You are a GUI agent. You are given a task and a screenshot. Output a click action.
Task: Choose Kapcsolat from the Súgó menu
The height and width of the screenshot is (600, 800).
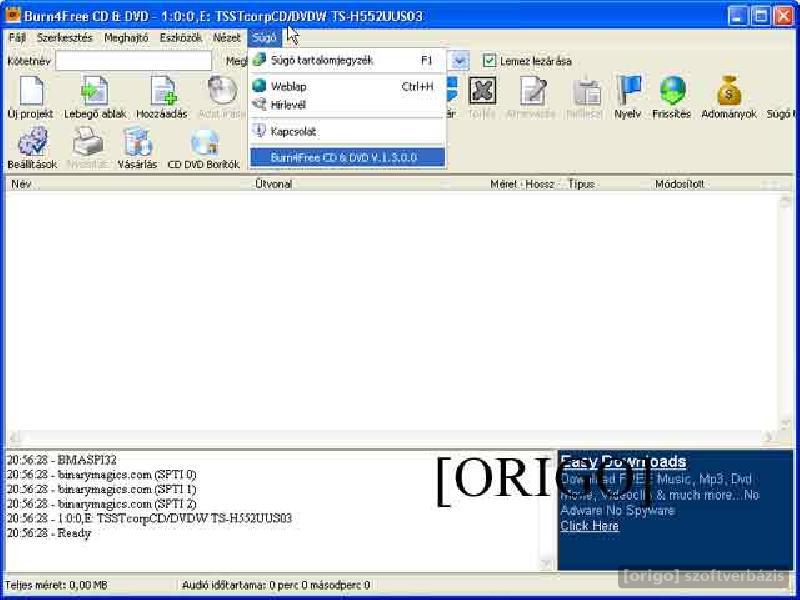tap(347, 131)
